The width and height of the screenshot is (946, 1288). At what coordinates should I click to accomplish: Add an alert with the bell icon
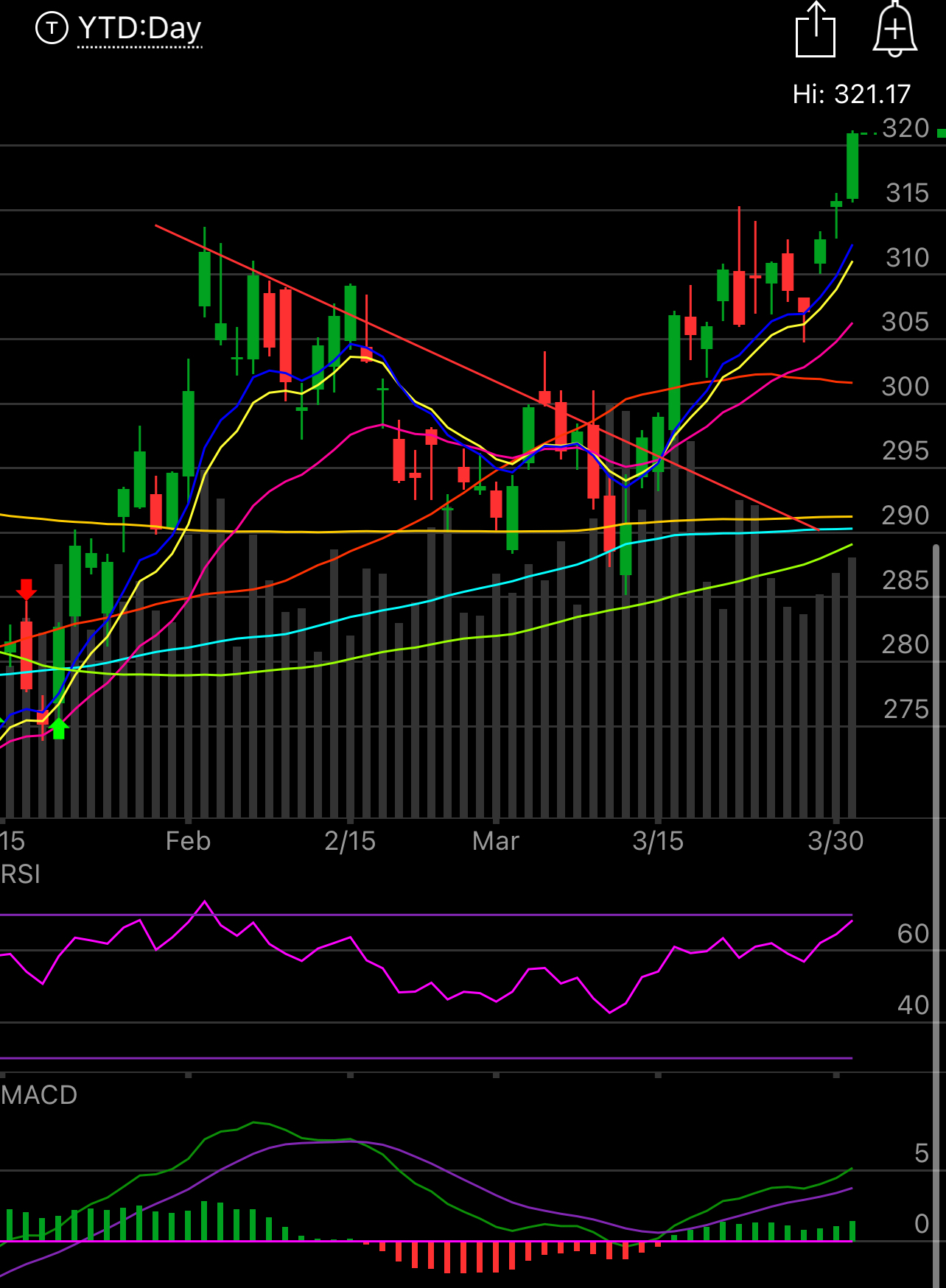894,29
